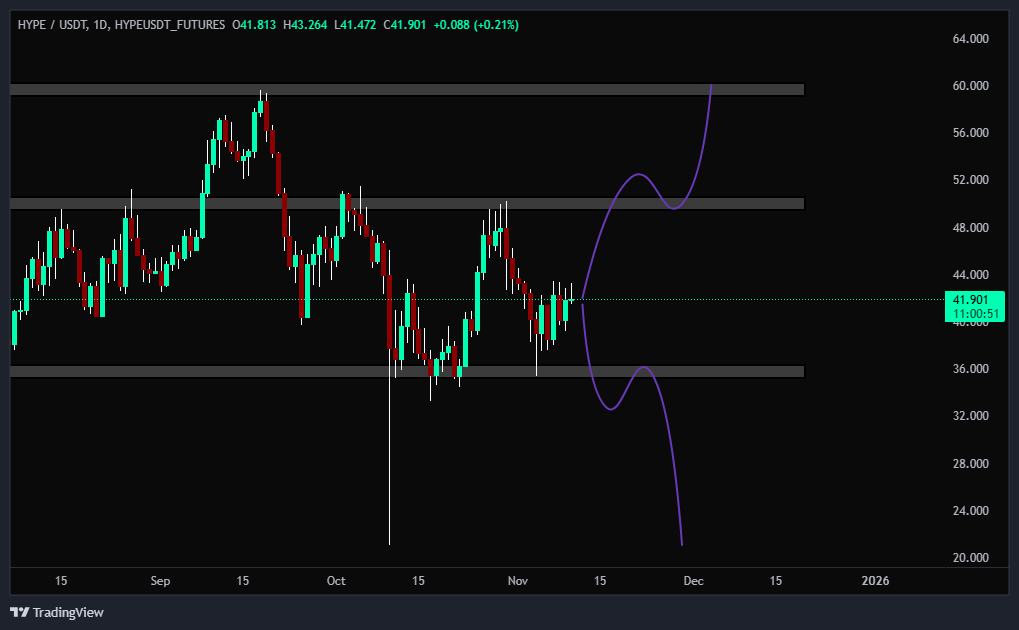The width and height of the screenshot is (1019, 630).
Task: Select the gray resistance zone near 60.000
Action: click(400, 90)
